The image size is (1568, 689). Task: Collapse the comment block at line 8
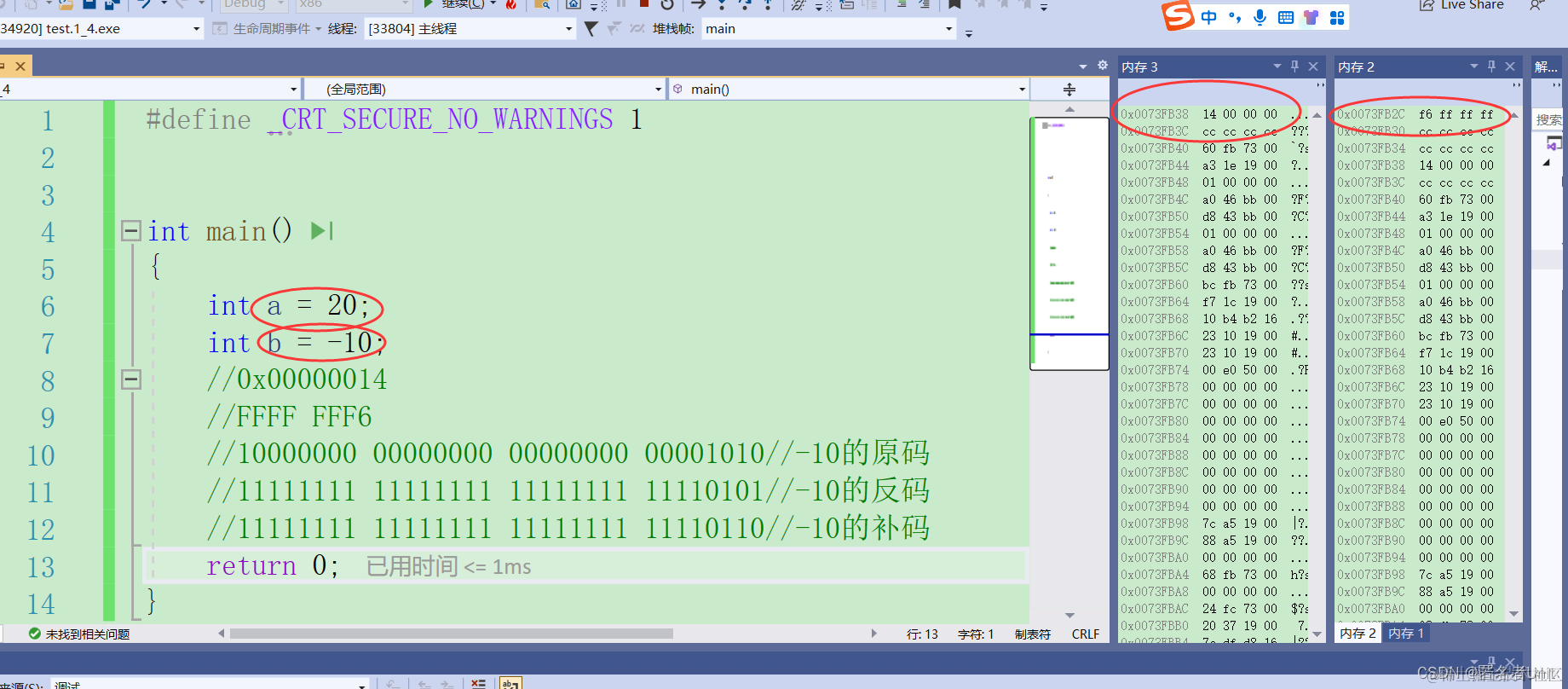(131, 379)
